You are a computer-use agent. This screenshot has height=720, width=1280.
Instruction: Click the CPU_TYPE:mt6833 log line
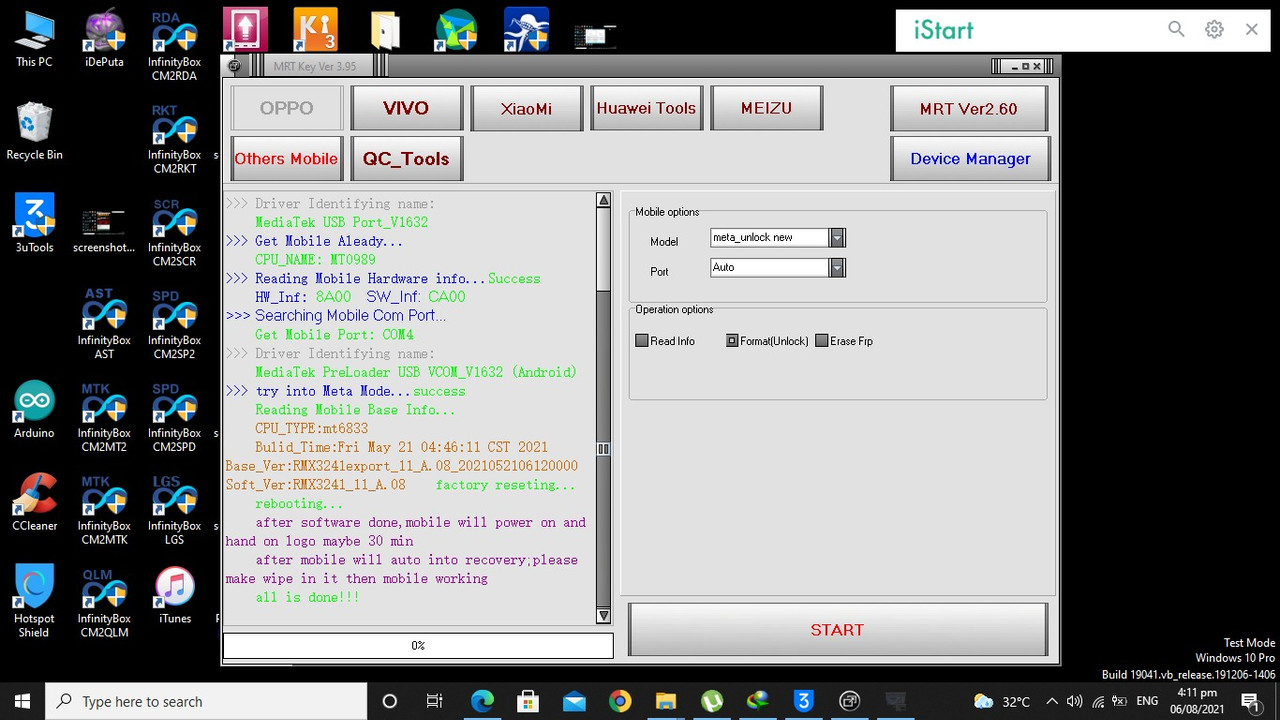tap(311, 428)
